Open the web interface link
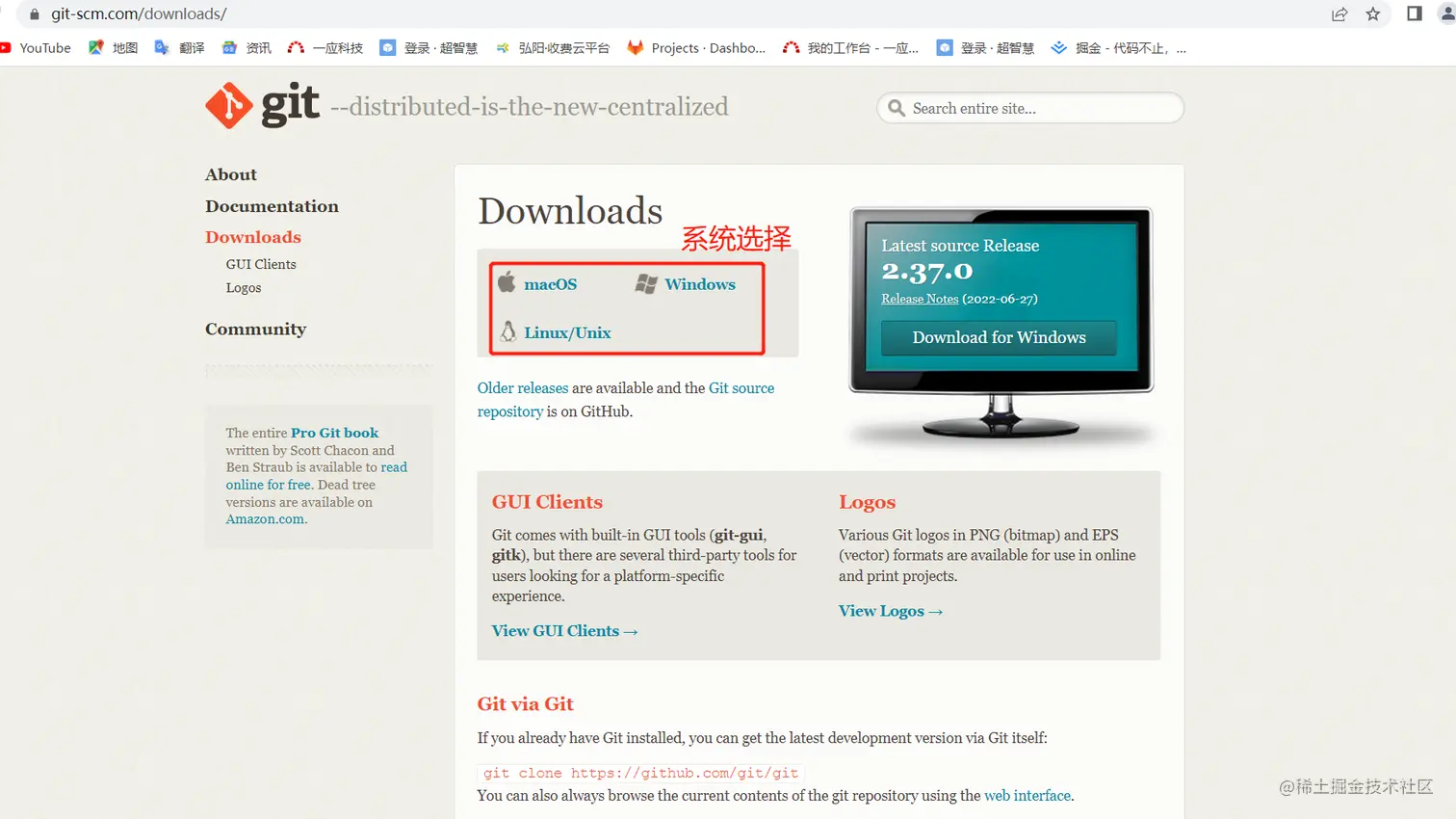This screenshot has height=819, width=1456. click(x=1027, y=796)
